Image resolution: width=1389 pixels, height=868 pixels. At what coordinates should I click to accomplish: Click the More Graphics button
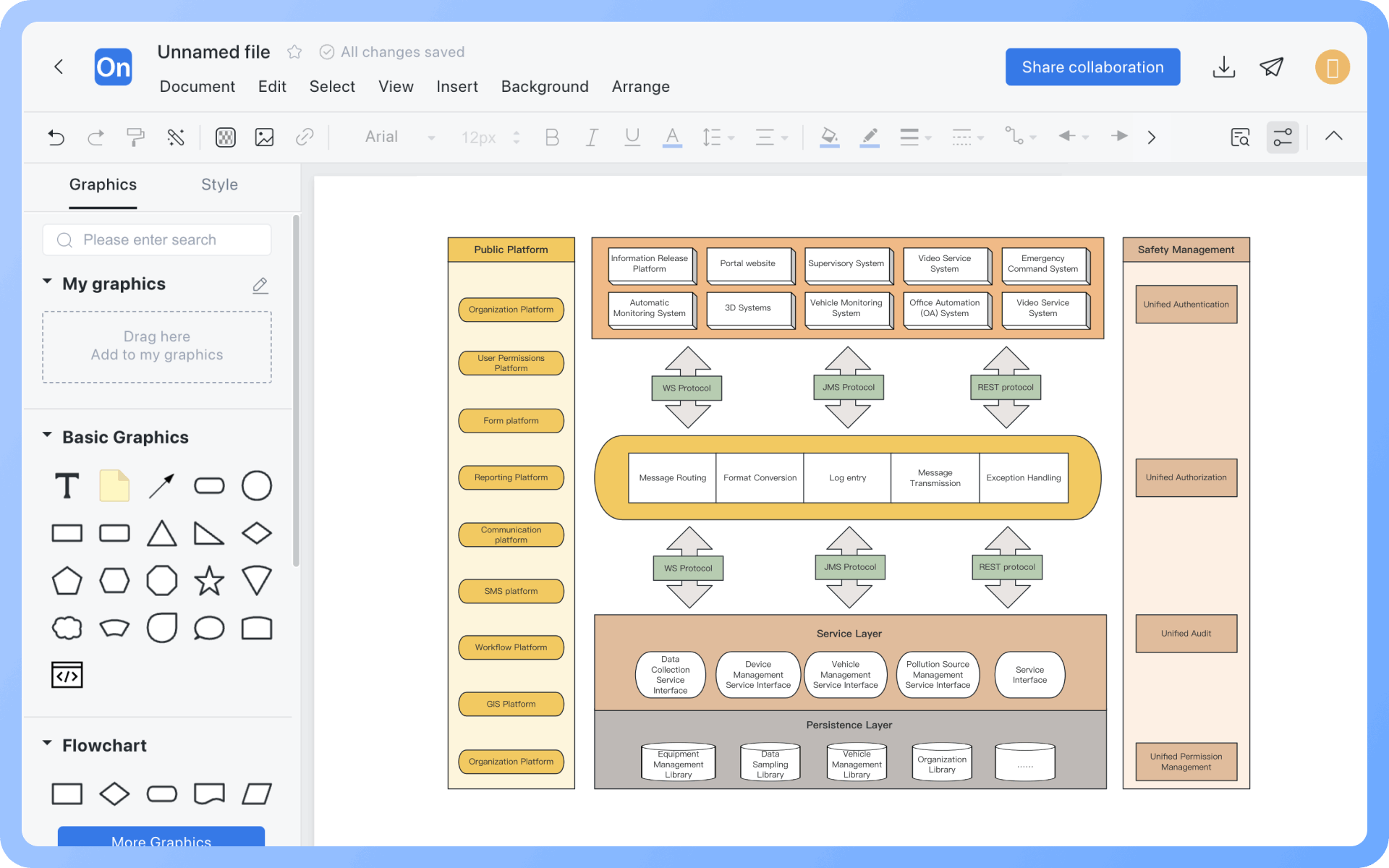pyautogui.click(x=161, y=838)
